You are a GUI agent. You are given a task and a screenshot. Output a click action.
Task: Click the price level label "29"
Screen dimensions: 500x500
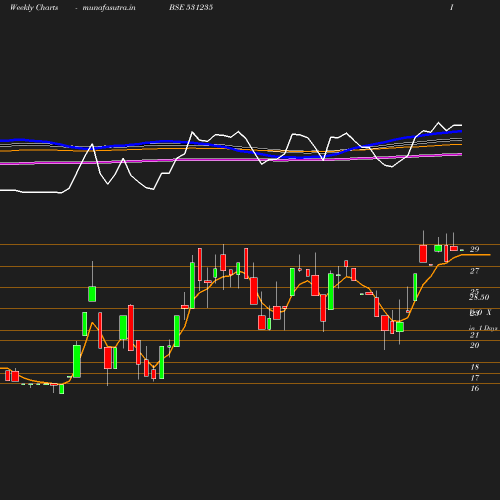[474, 249]
